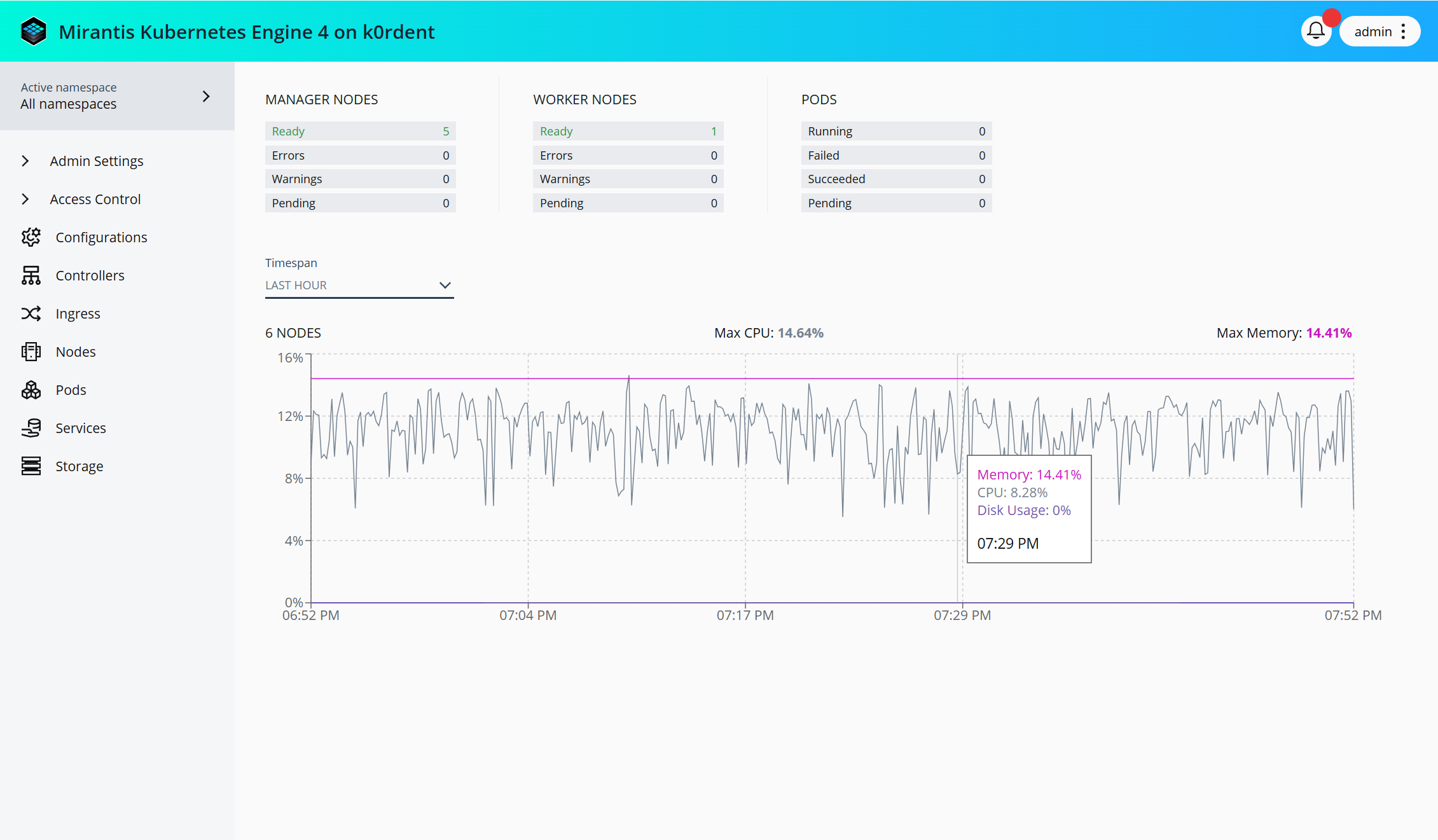This screenshot has height=840, width=1438.
Task: Click the Manager Nodes Ready row
Action: 360,131
